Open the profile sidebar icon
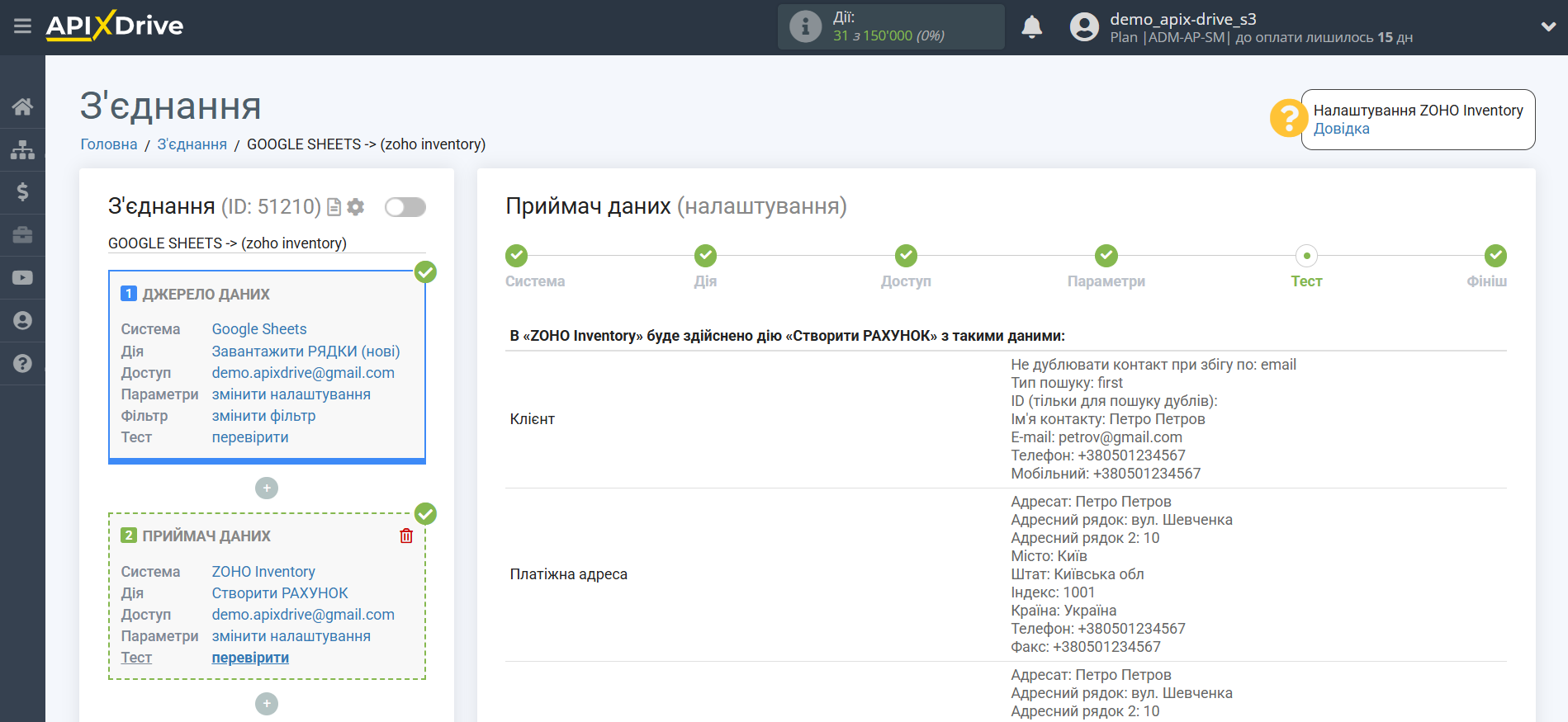1568x722 pixels. click(22, 321)
